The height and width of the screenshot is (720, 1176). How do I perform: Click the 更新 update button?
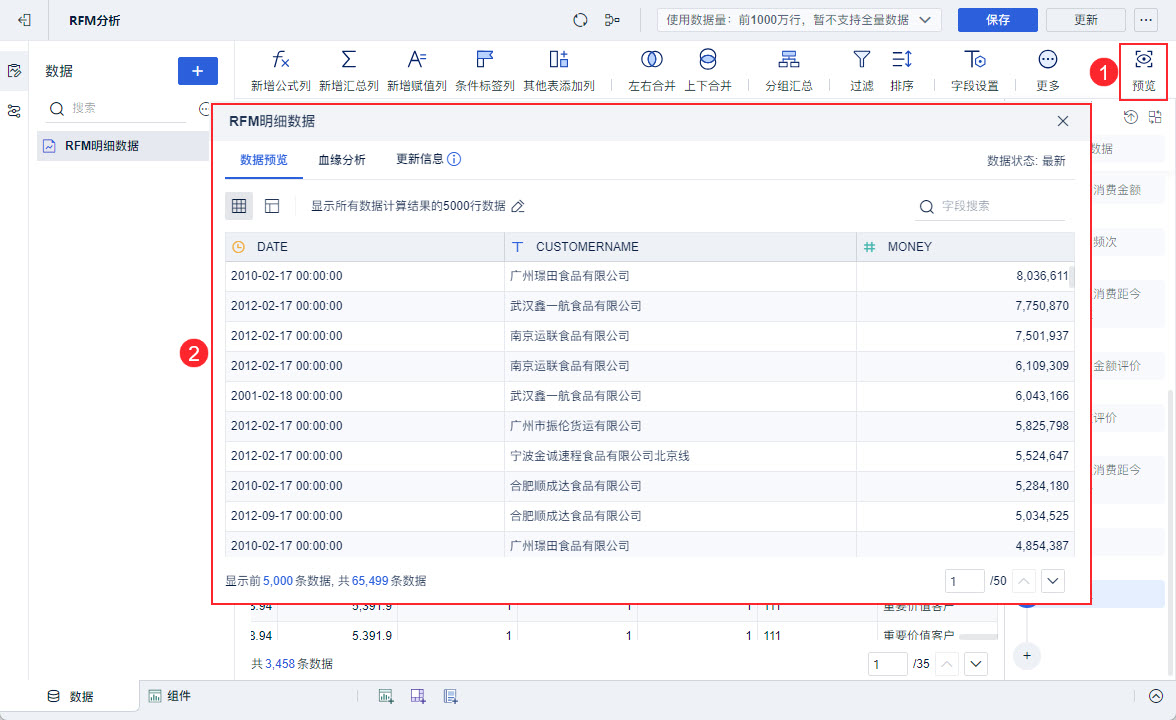pyautogui.click(x=1085, y=20)
